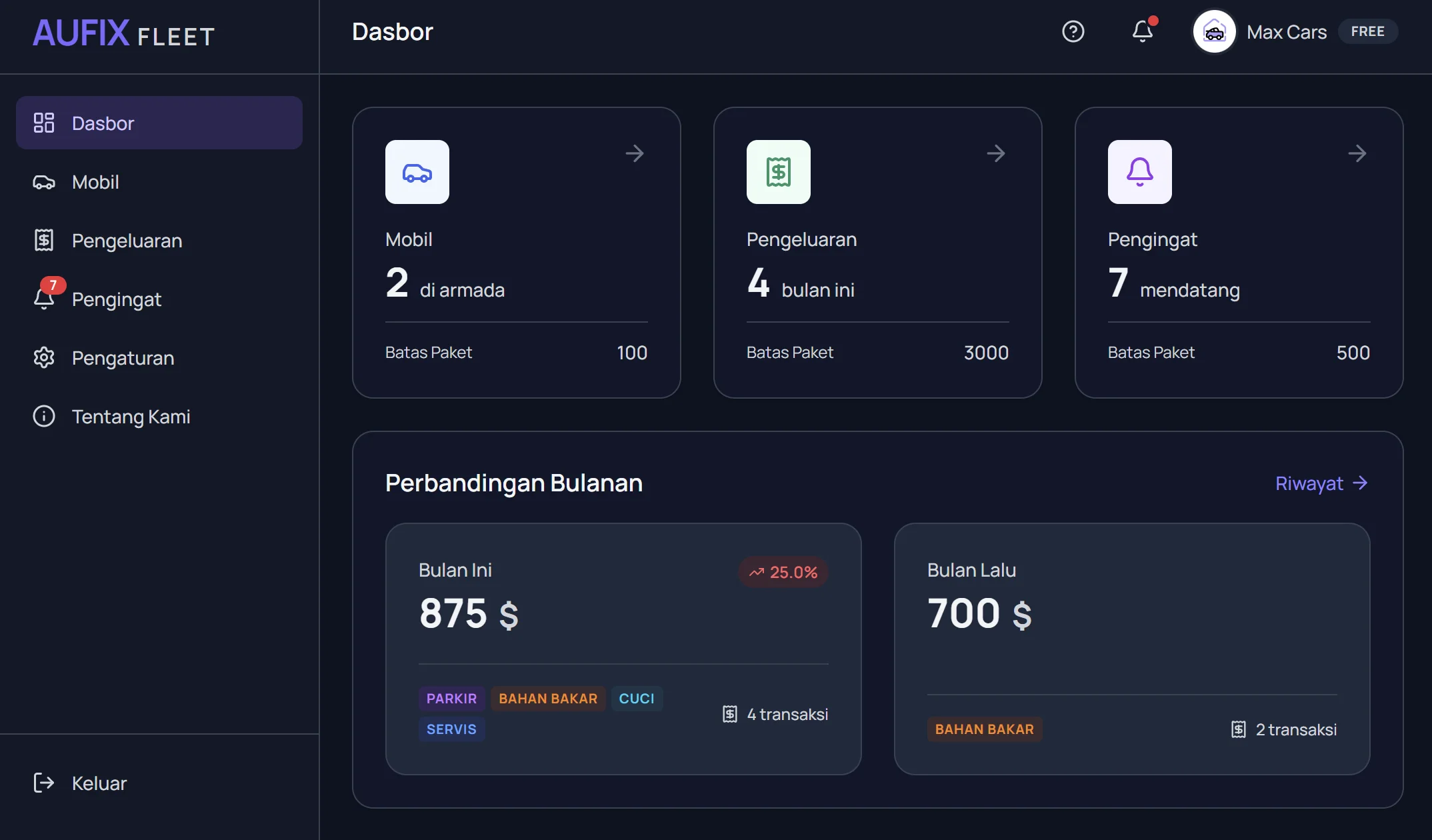This screenshot has height=840, width=1432.
Task: Click the AUFIX FLEET logo
Action: pos(124,33)
